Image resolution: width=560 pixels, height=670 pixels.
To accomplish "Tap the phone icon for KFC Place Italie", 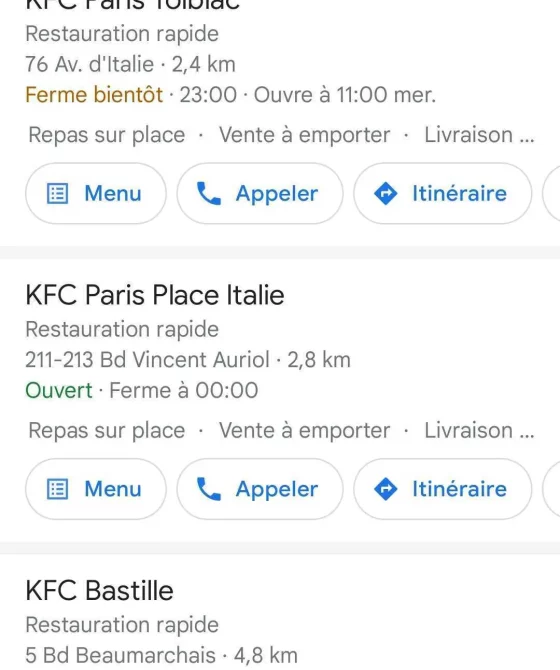I will (208, 489).
